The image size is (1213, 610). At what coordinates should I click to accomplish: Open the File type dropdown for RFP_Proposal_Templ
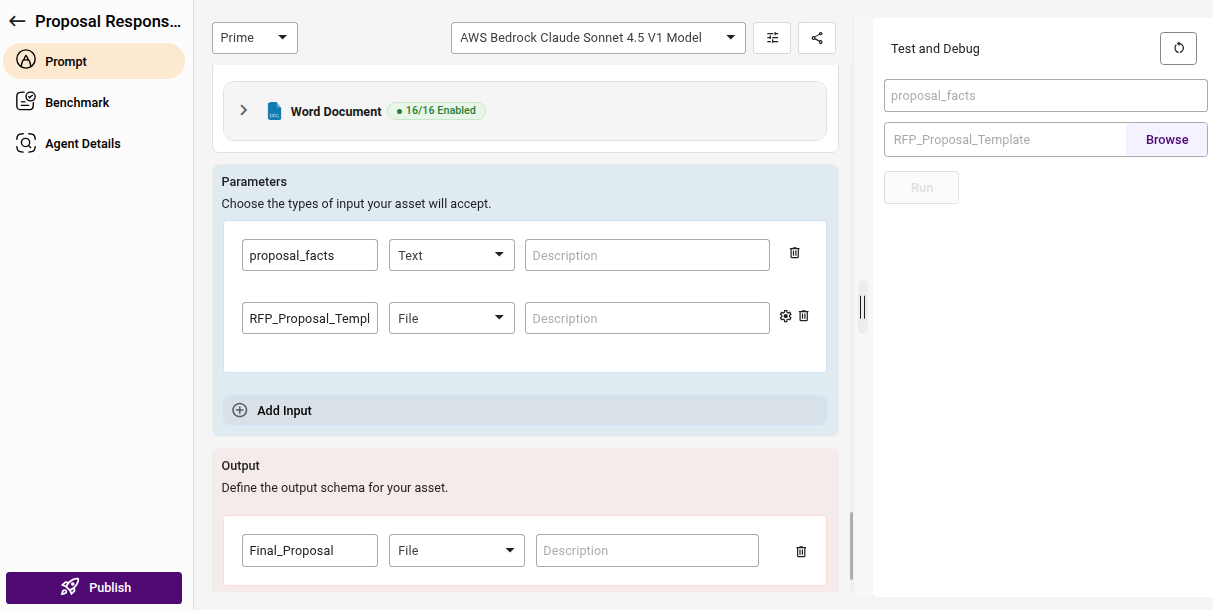click(x=452, y=318)
